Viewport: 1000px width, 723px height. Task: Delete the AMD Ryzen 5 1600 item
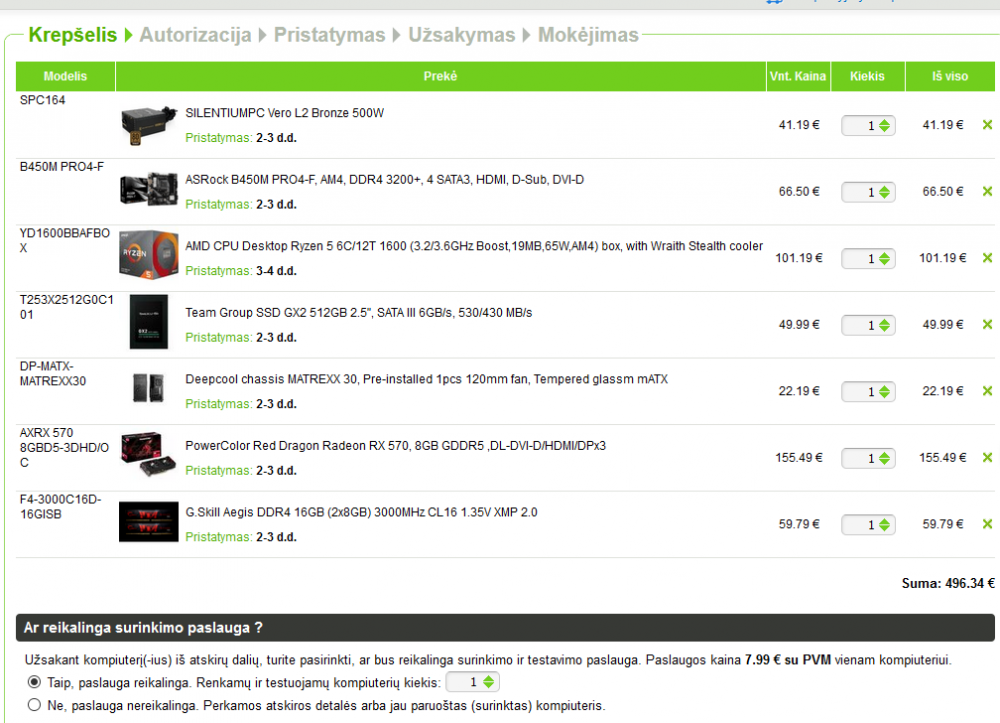pyautogui.click(x=987, y=258)
